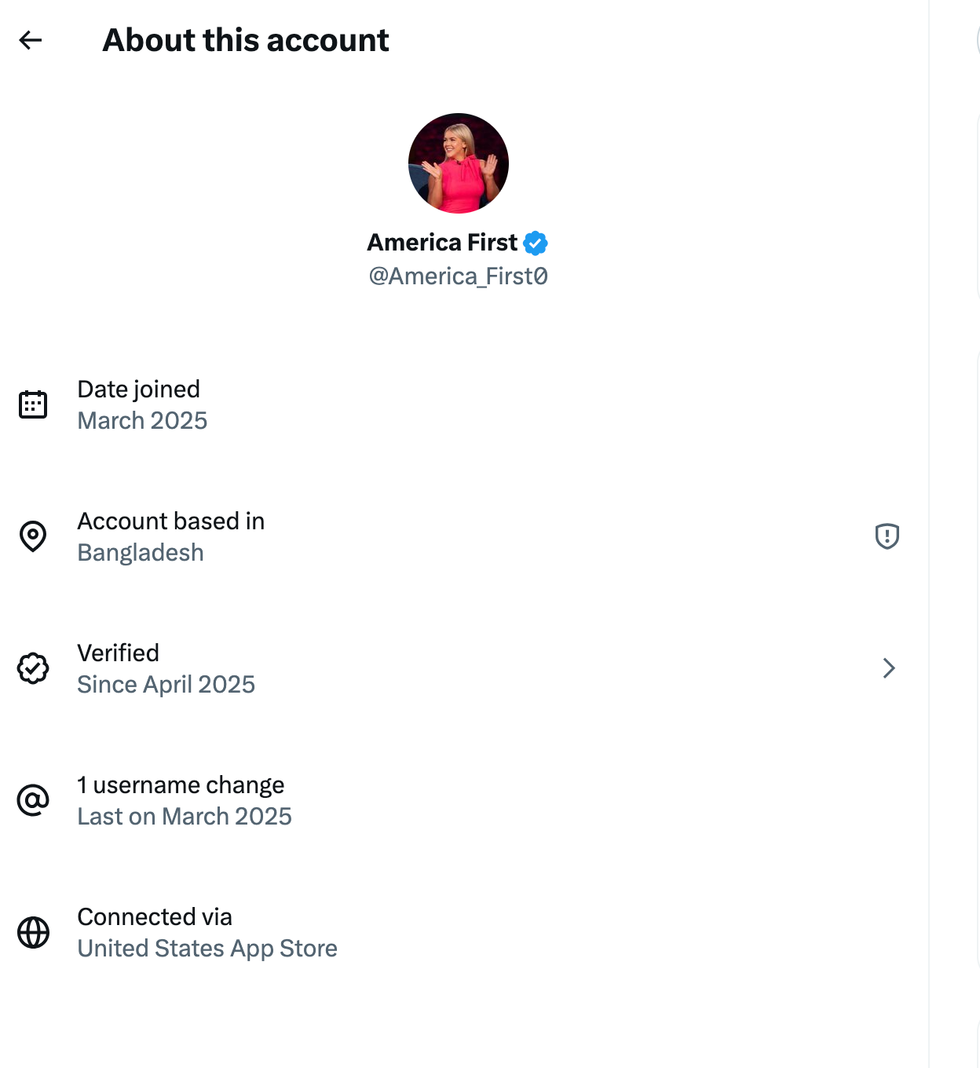Click the blue verified checkmark badge

[536, 243]
